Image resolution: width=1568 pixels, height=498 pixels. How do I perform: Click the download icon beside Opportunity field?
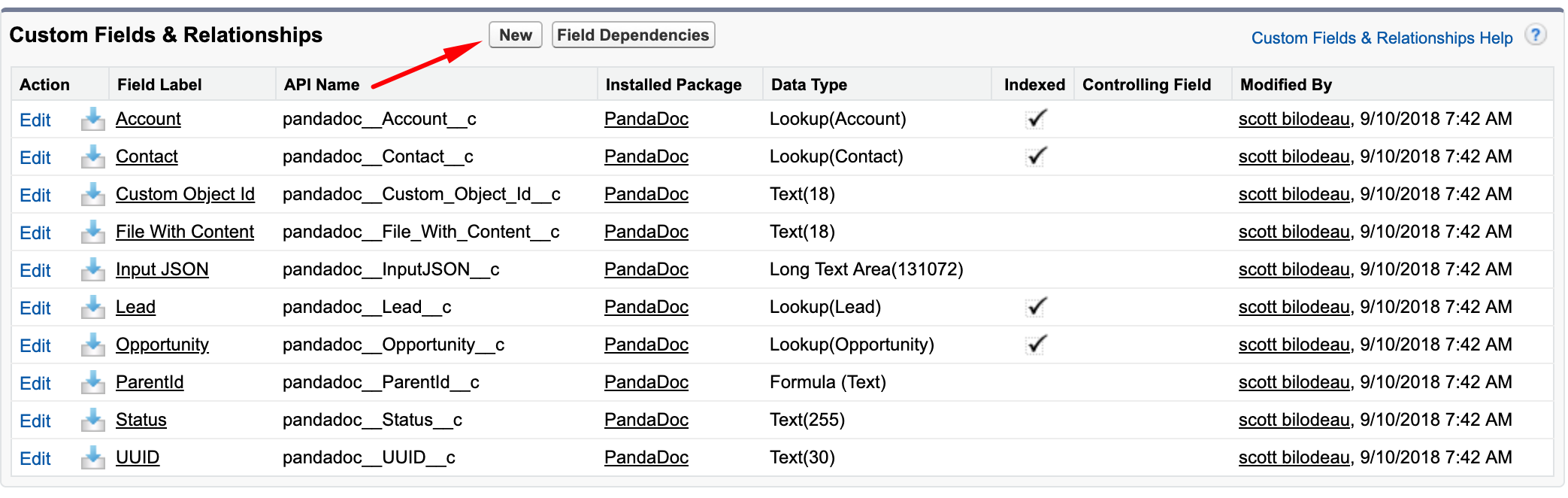(92, 345)
